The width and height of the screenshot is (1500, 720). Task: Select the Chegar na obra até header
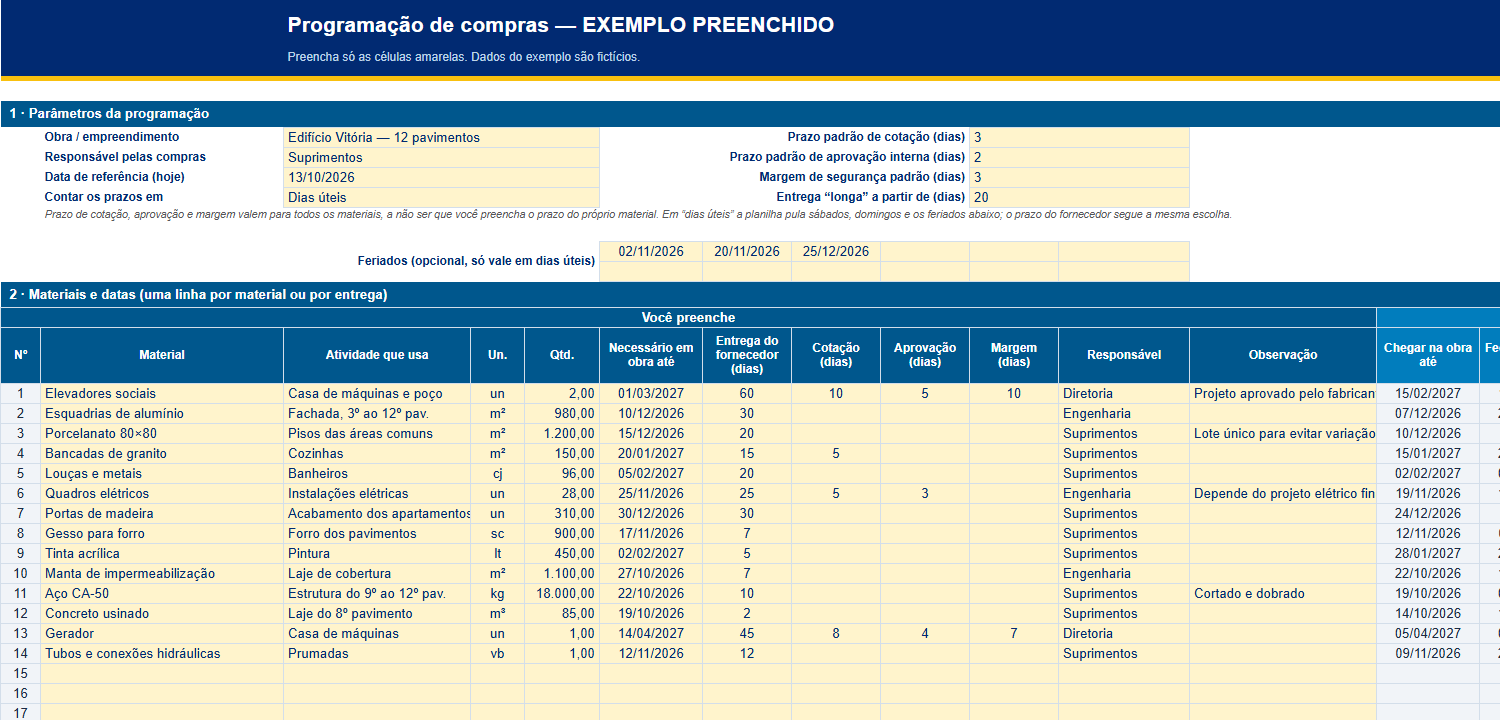[x=1428, y=355]
